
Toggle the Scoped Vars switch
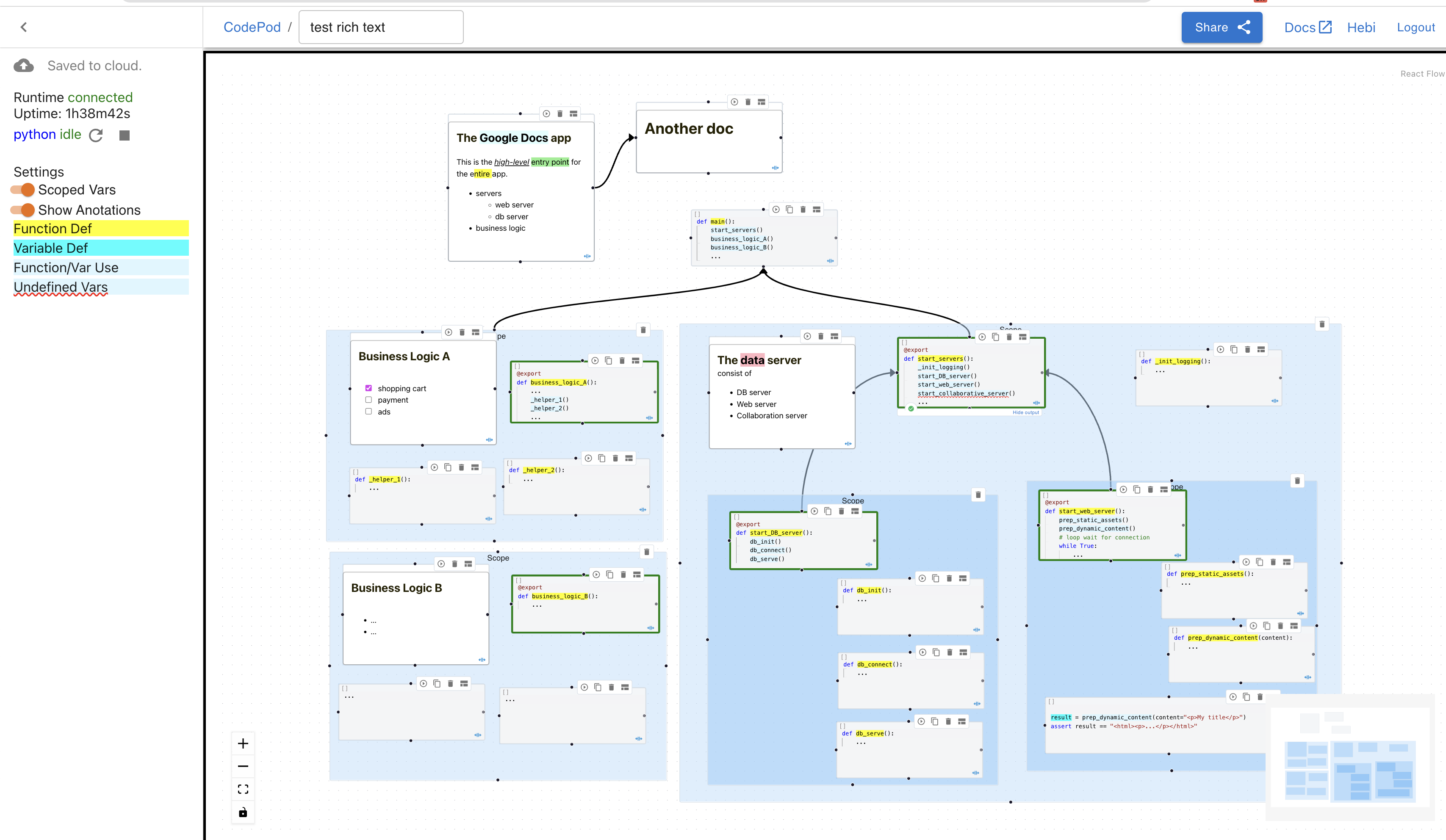coord(23,190)
